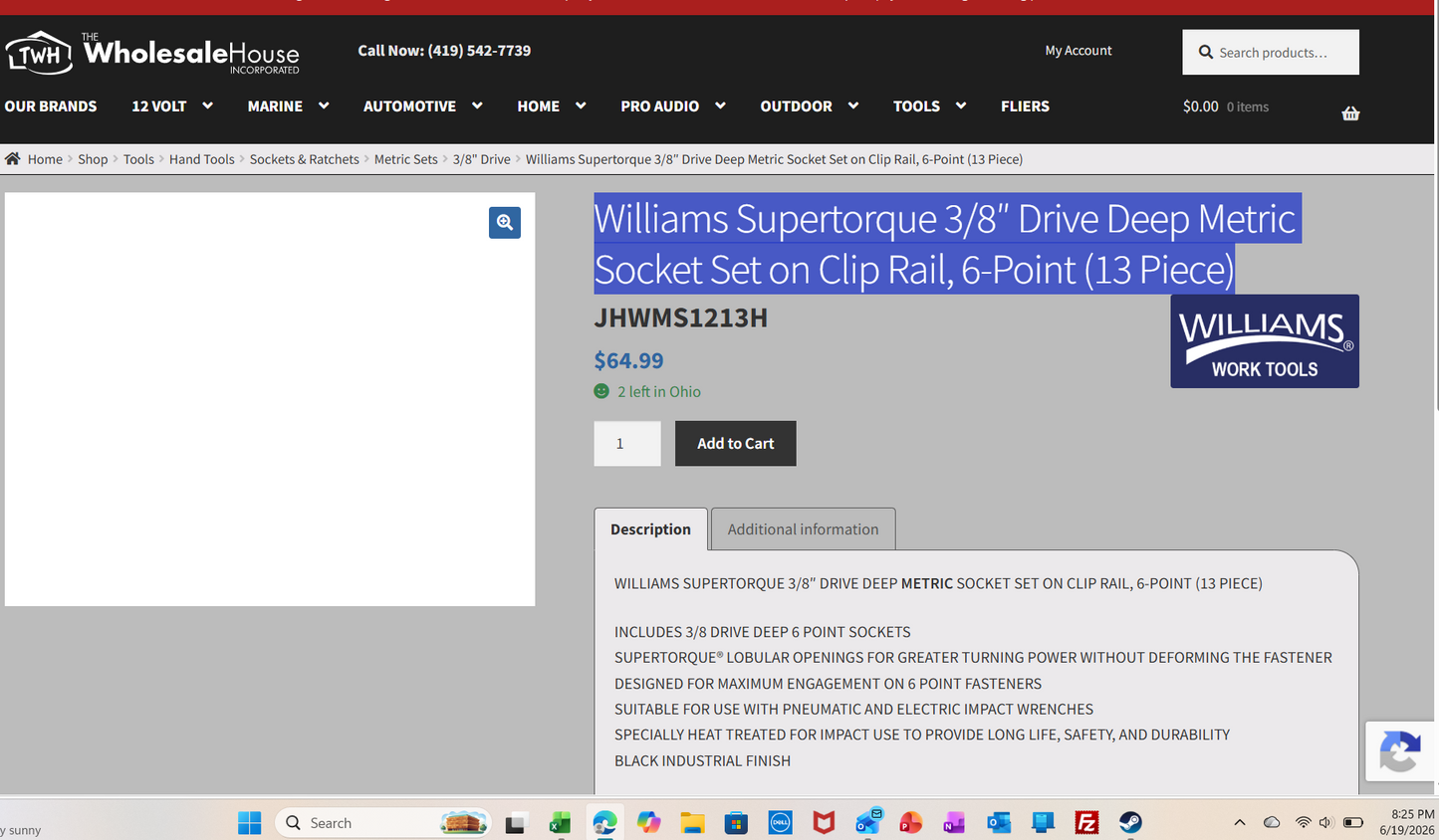Click the home icon in the breadcrumb
Screen dimensions: 1439x840
pos(12,159)
